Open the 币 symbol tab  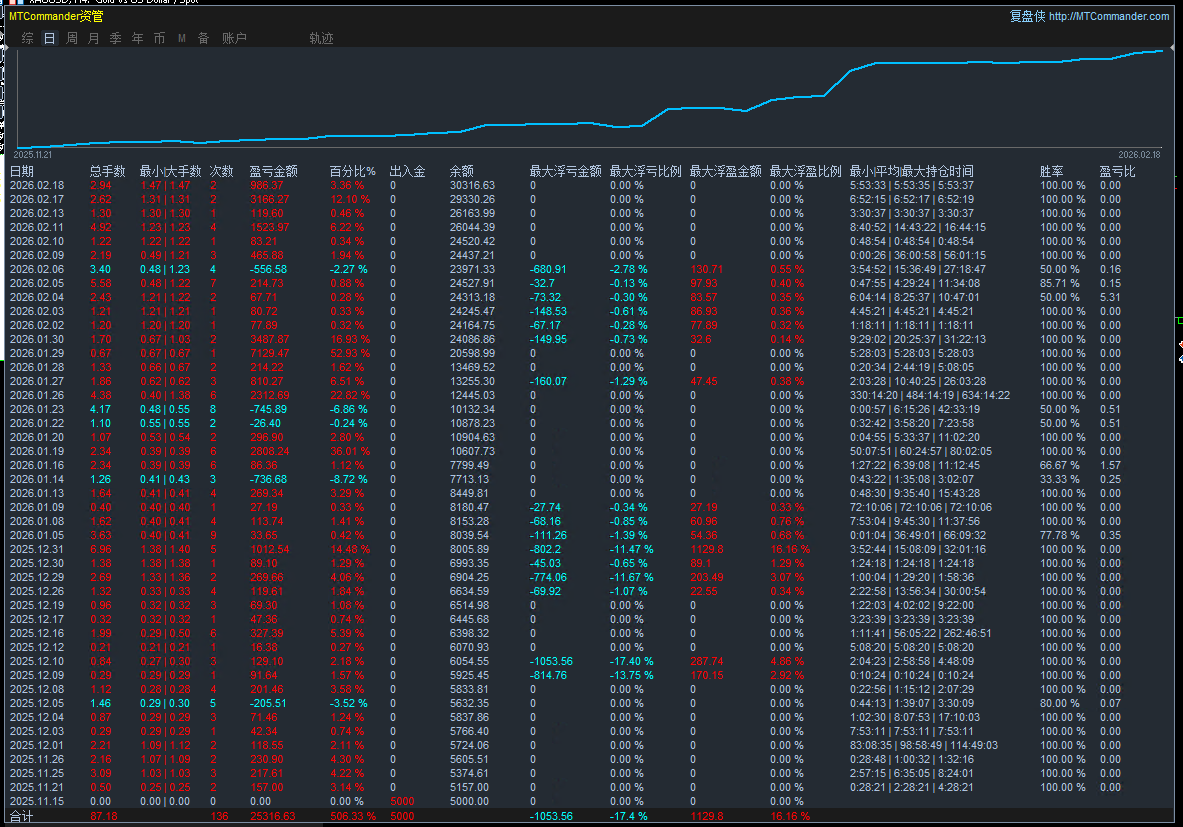coord(160,38)
